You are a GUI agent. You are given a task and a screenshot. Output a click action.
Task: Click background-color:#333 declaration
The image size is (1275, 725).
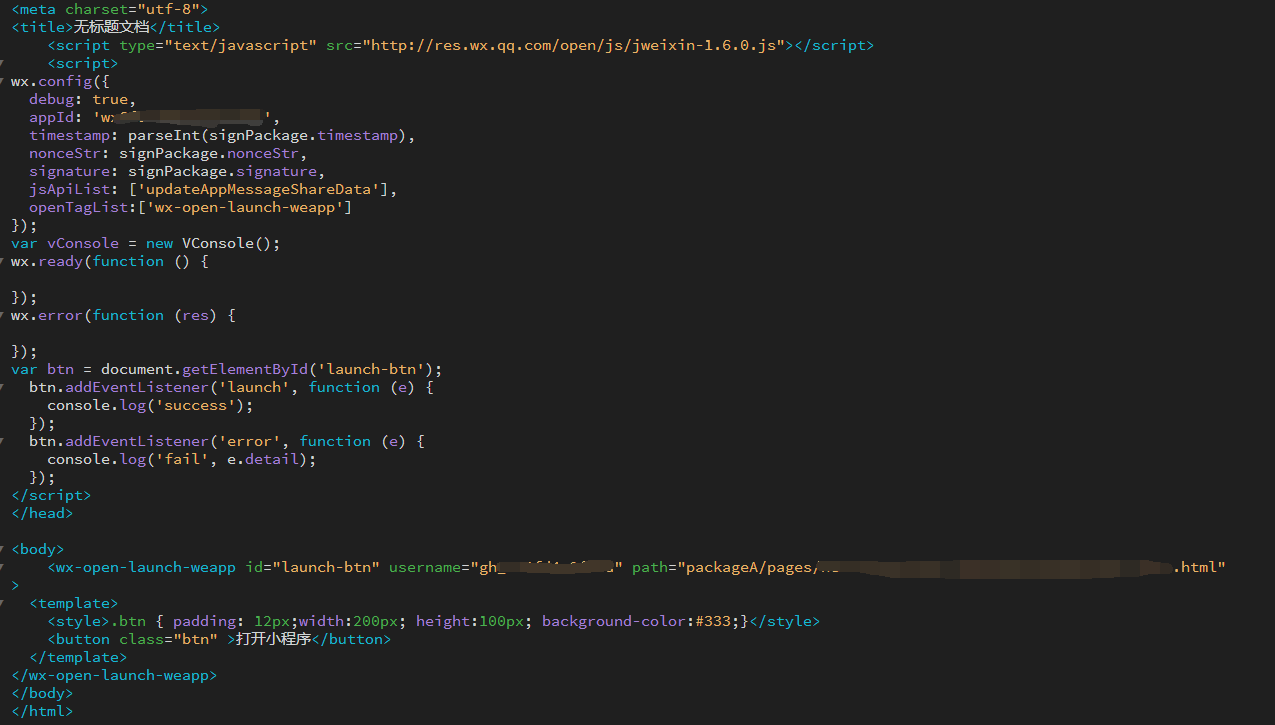[x=637, y=621]
